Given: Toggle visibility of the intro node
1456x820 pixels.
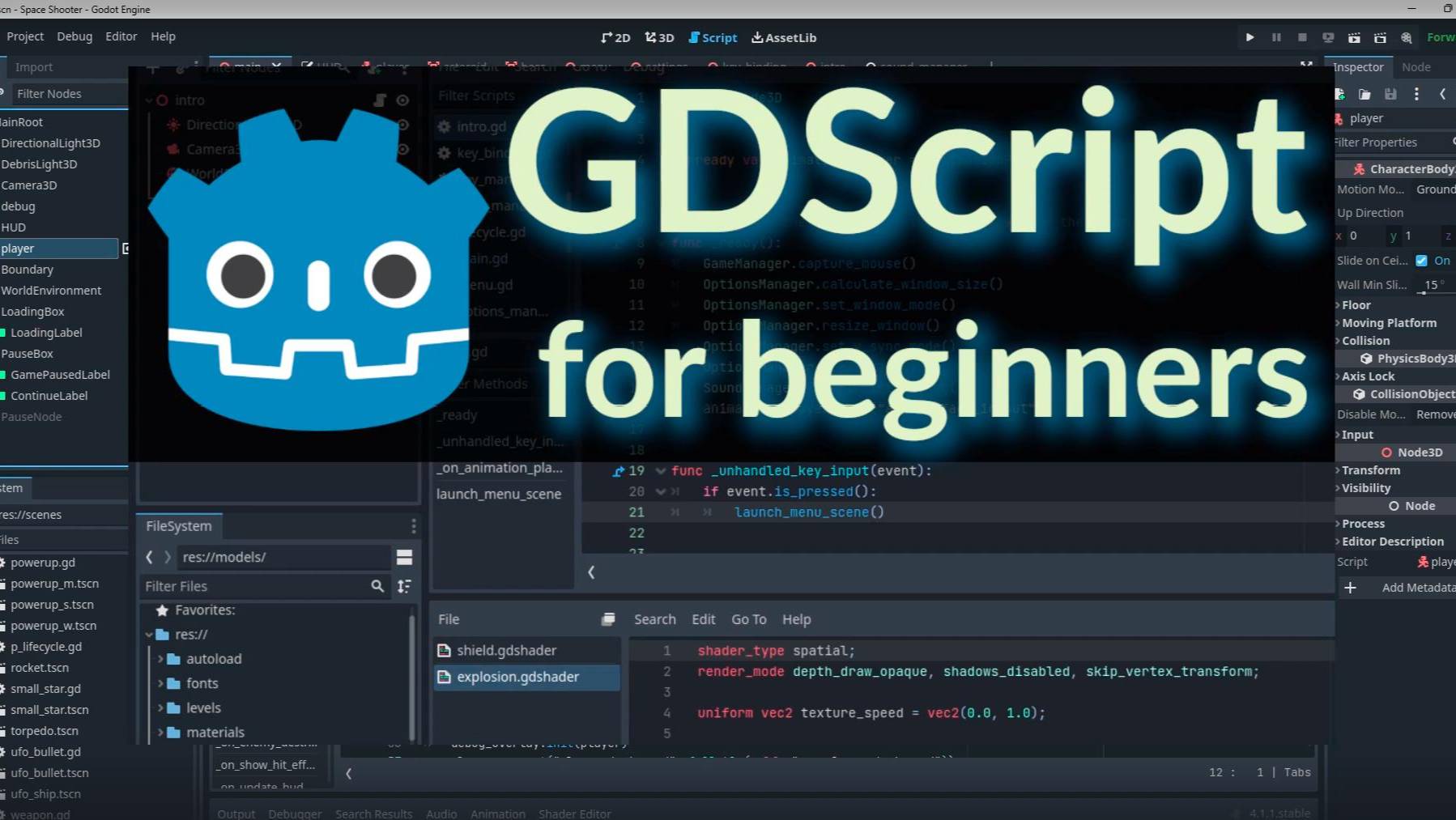Looking at the screenshot, I should pos(402,100).
